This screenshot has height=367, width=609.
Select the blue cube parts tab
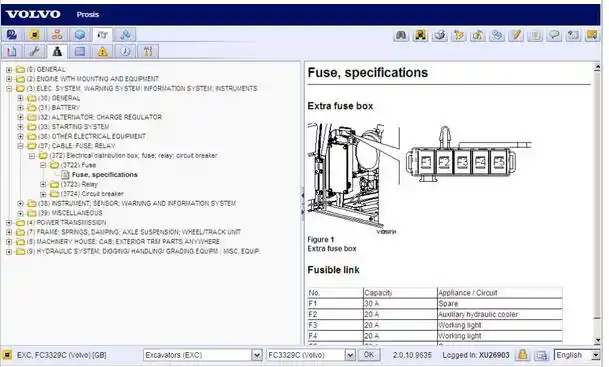pos(80,35)
